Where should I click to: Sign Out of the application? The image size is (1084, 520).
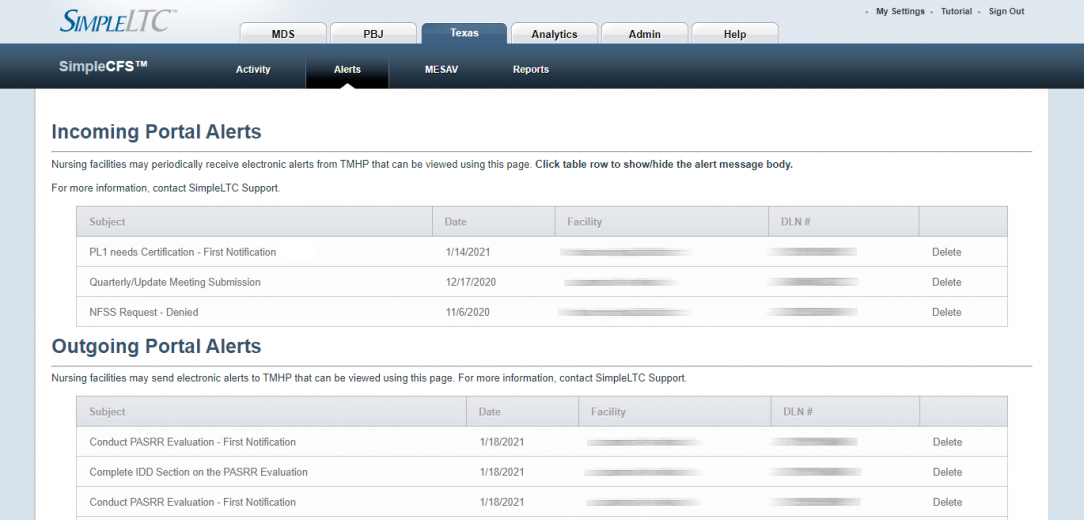[x=1006, y=12]
